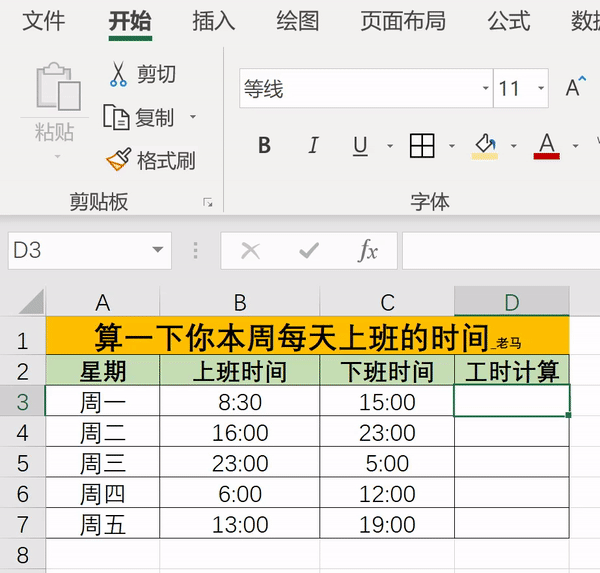
Task: Click the 剪切 text button
Action: pyautogui.click(x=157, y=74)
